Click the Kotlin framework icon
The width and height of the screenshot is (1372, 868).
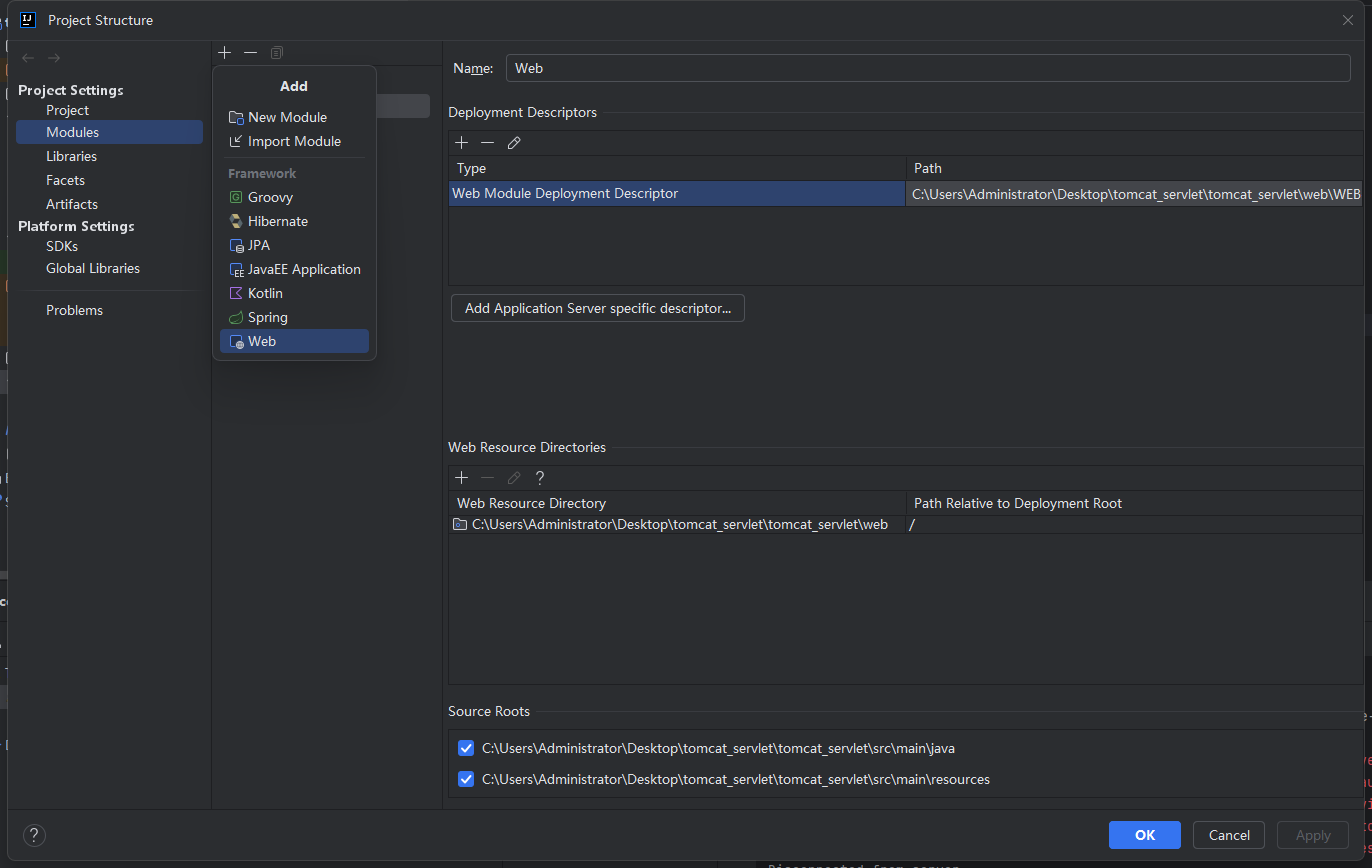pyautogui.click(x=236, y=293)
